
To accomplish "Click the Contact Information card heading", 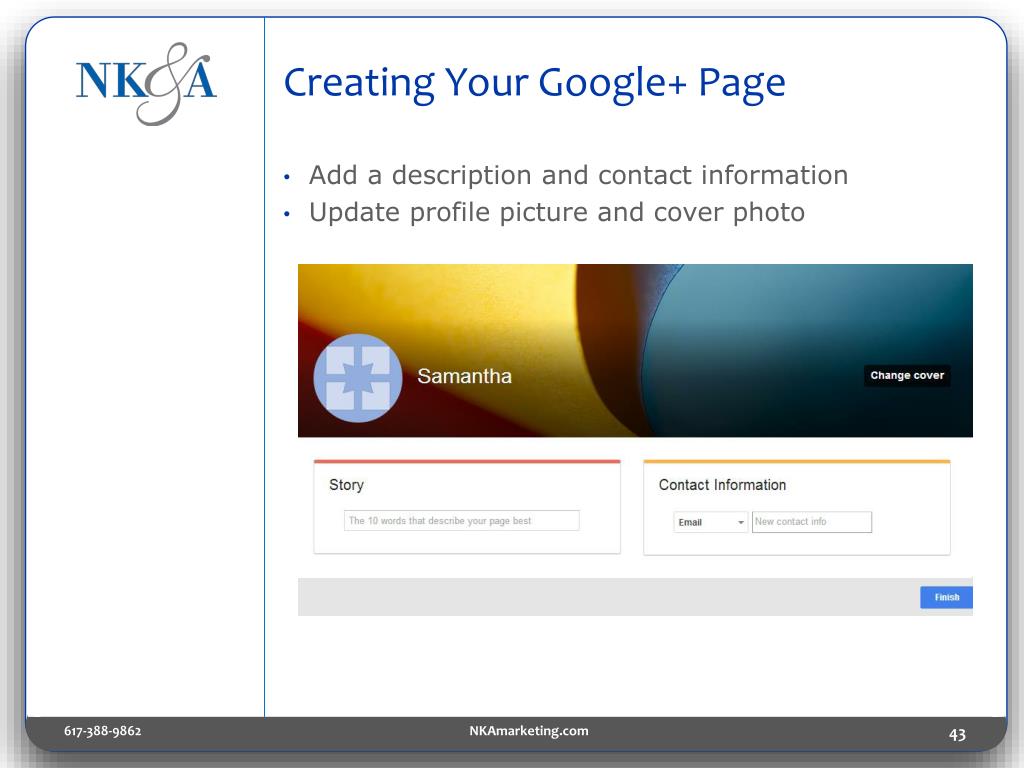I will click(x=722, y=485).
